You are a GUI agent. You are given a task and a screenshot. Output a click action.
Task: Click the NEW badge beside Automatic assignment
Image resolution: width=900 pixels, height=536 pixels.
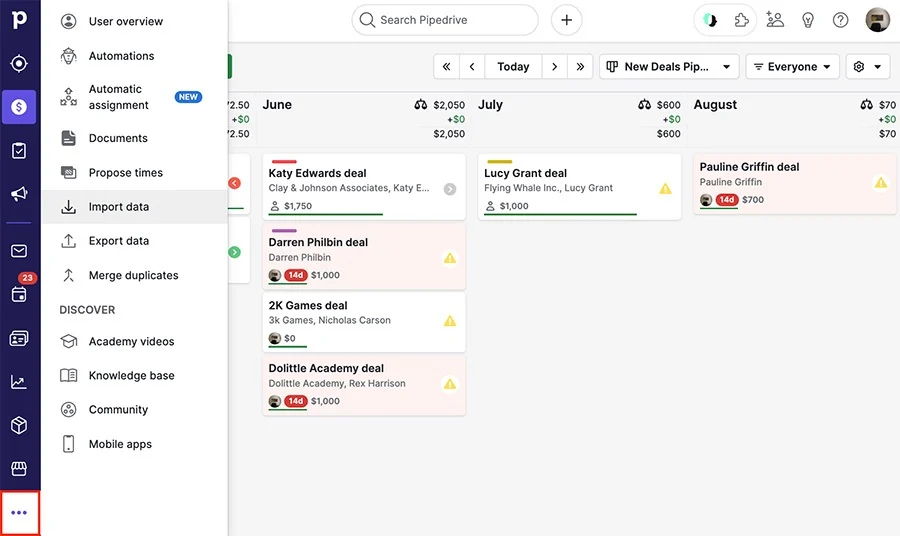188,97
